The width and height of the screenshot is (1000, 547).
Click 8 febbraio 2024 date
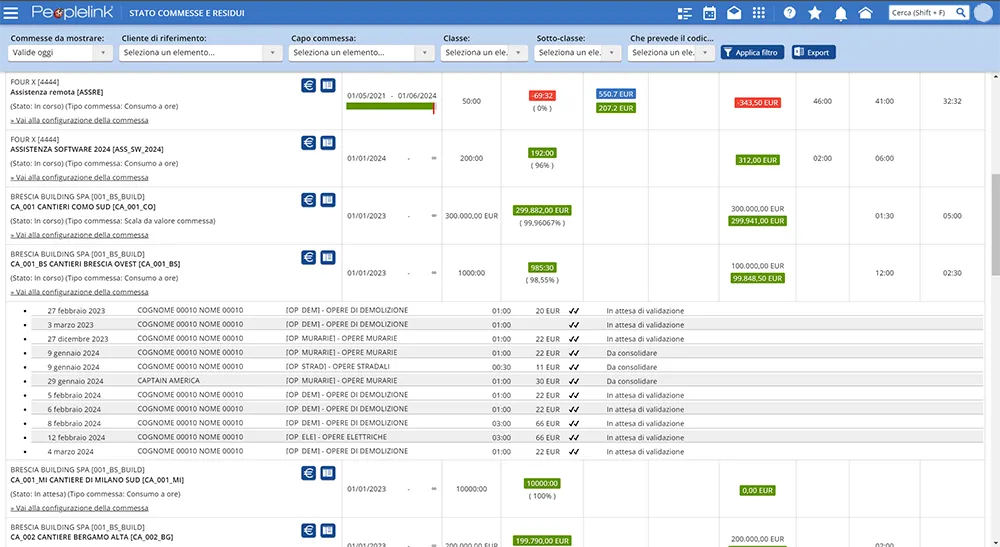(74, 423)
